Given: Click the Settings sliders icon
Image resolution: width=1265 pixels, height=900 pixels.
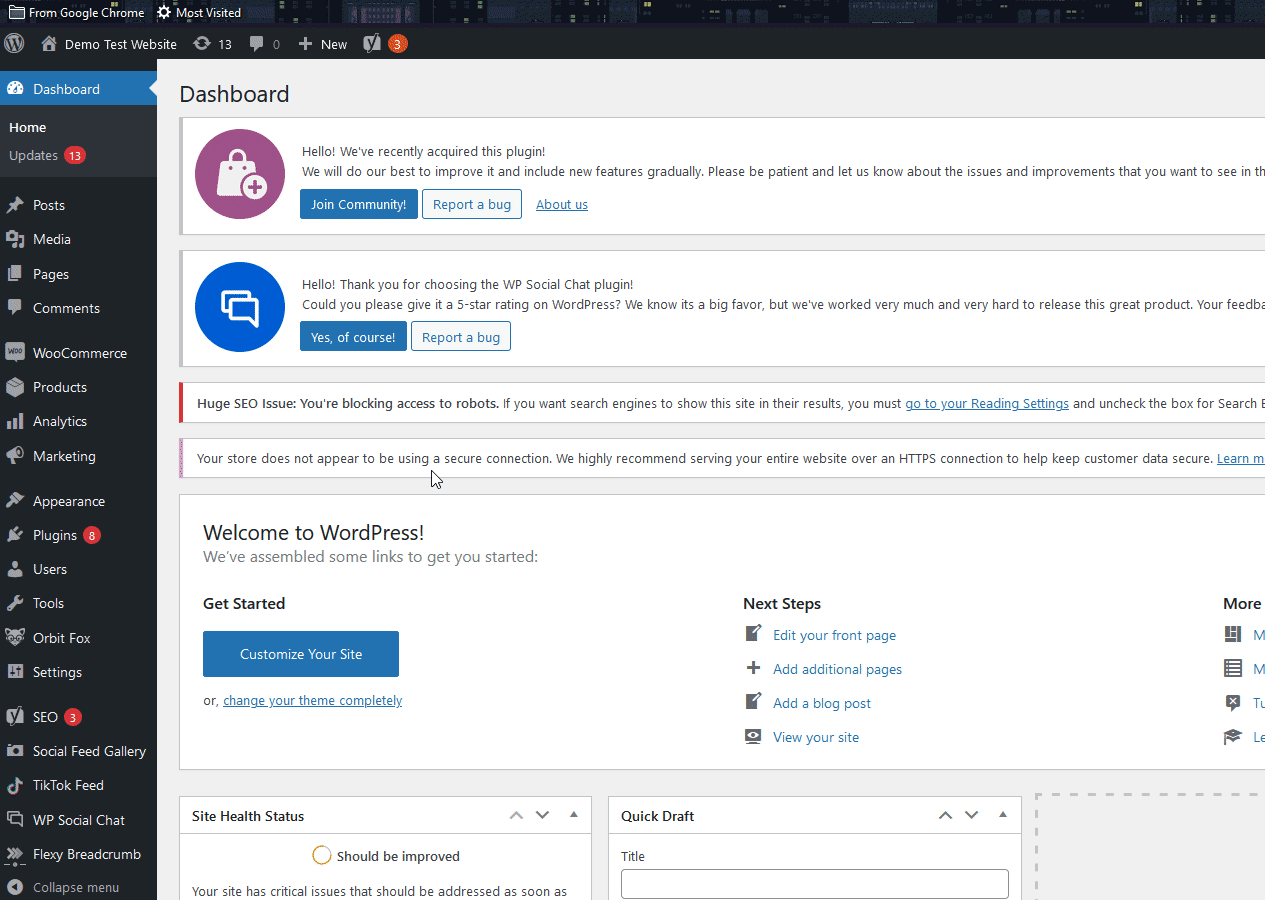Looking at the screenshot, I should coord(15,672).
